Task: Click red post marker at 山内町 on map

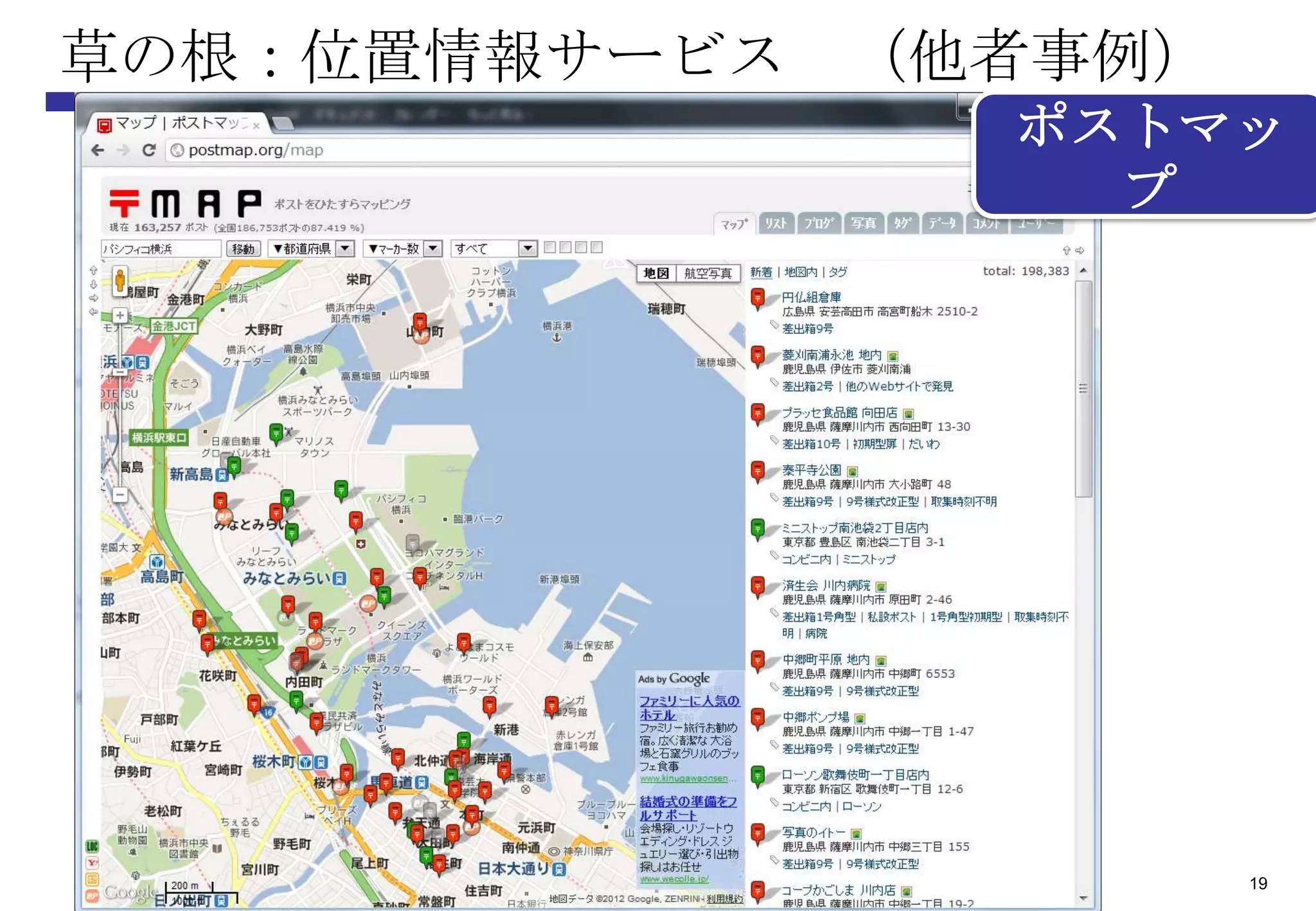Action: pos(420,323)
